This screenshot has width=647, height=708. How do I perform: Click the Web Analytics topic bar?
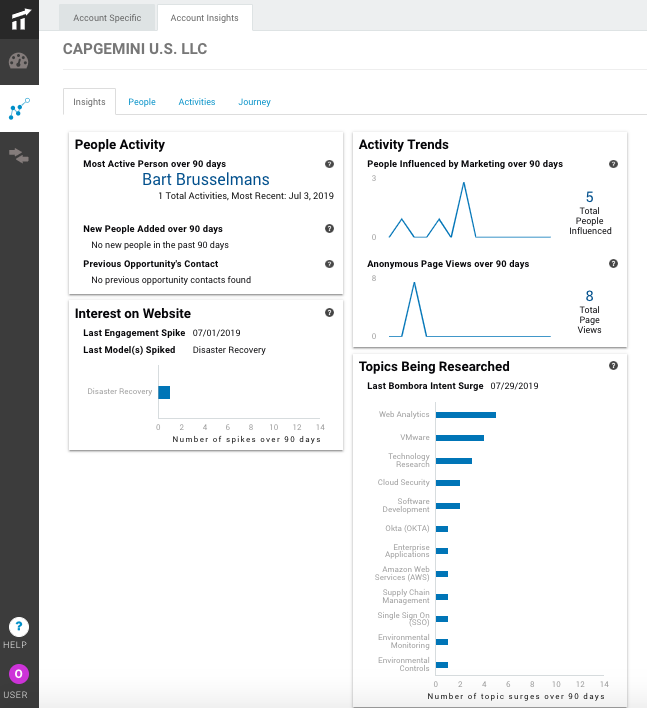(x=465, y=415)
